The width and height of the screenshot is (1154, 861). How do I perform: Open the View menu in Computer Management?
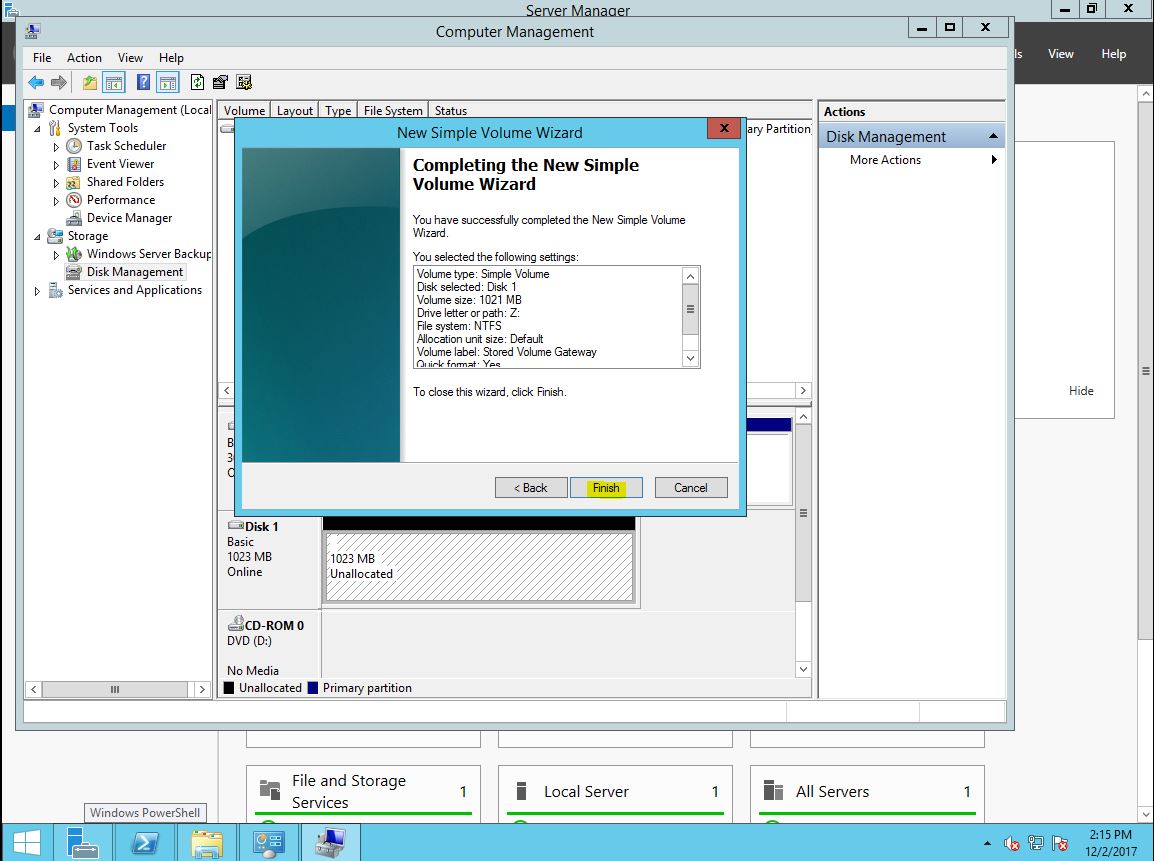(x=130, y=58)
